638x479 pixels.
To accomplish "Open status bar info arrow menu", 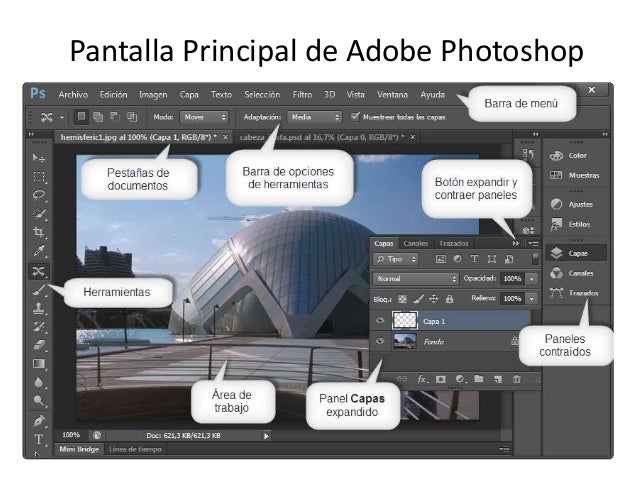I will tap(266, 436).
